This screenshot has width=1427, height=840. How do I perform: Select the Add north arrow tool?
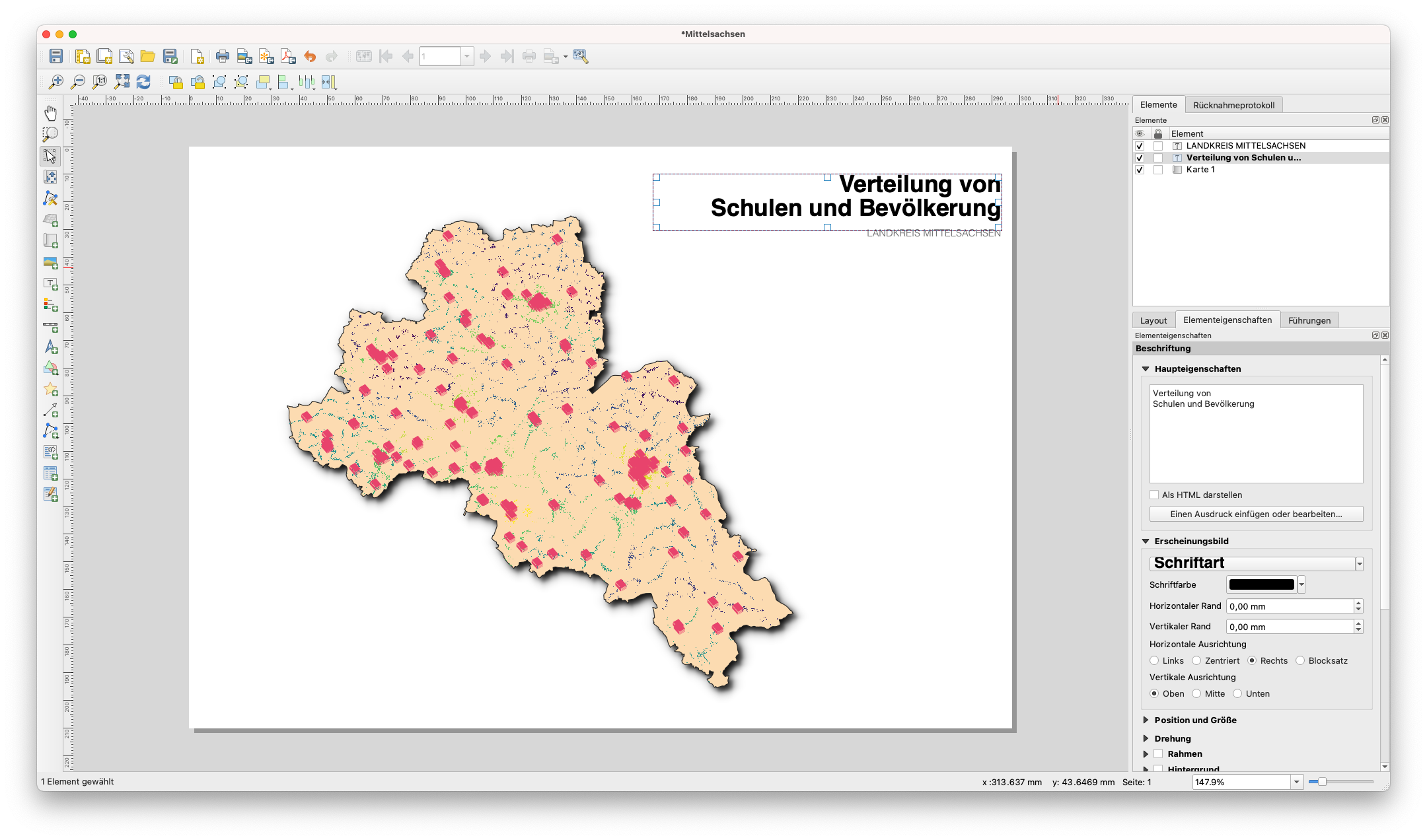click(50, 347)
